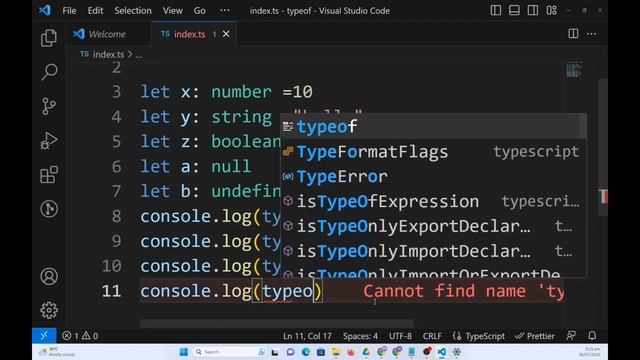Open the clock and date in taskbar

pyautogui.click(x=589, y=352)
